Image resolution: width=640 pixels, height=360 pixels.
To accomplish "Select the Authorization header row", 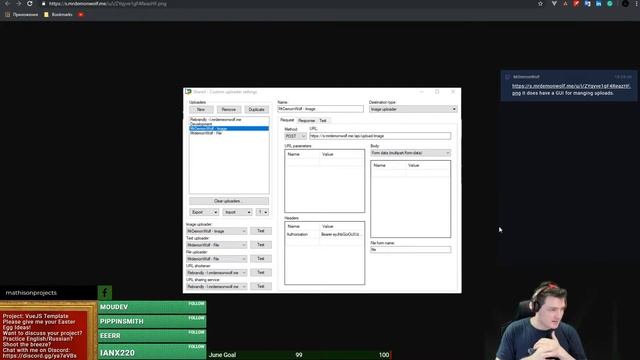I will coord(324,235).
